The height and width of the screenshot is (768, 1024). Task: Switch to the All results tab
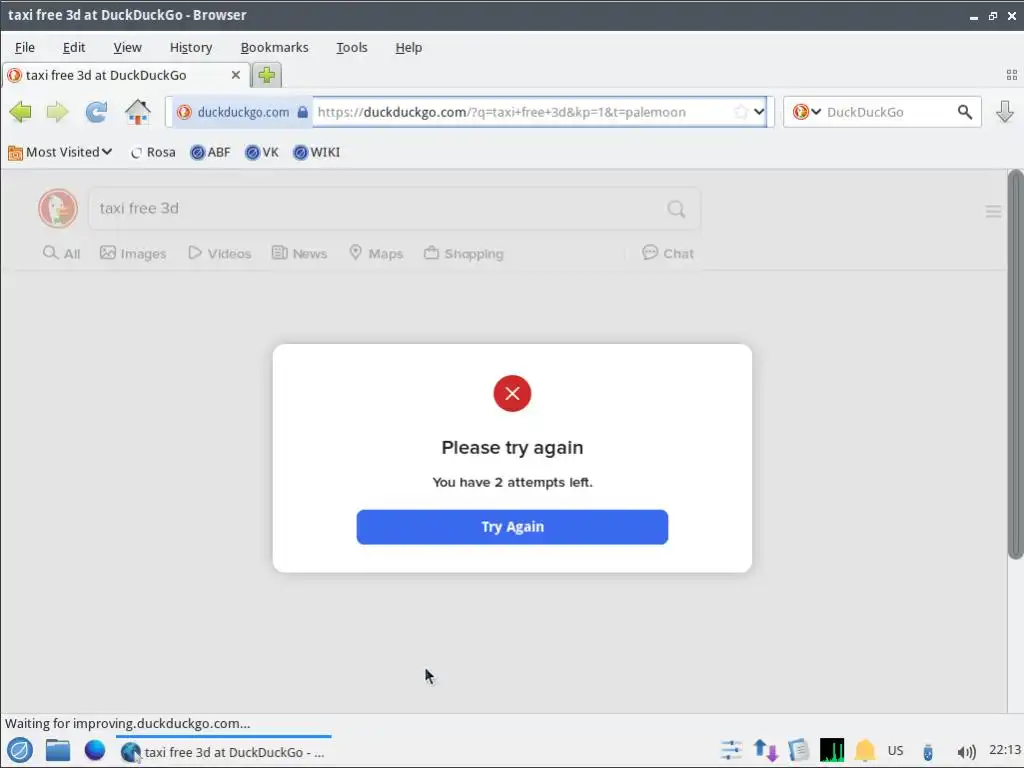tap(61, 253)
